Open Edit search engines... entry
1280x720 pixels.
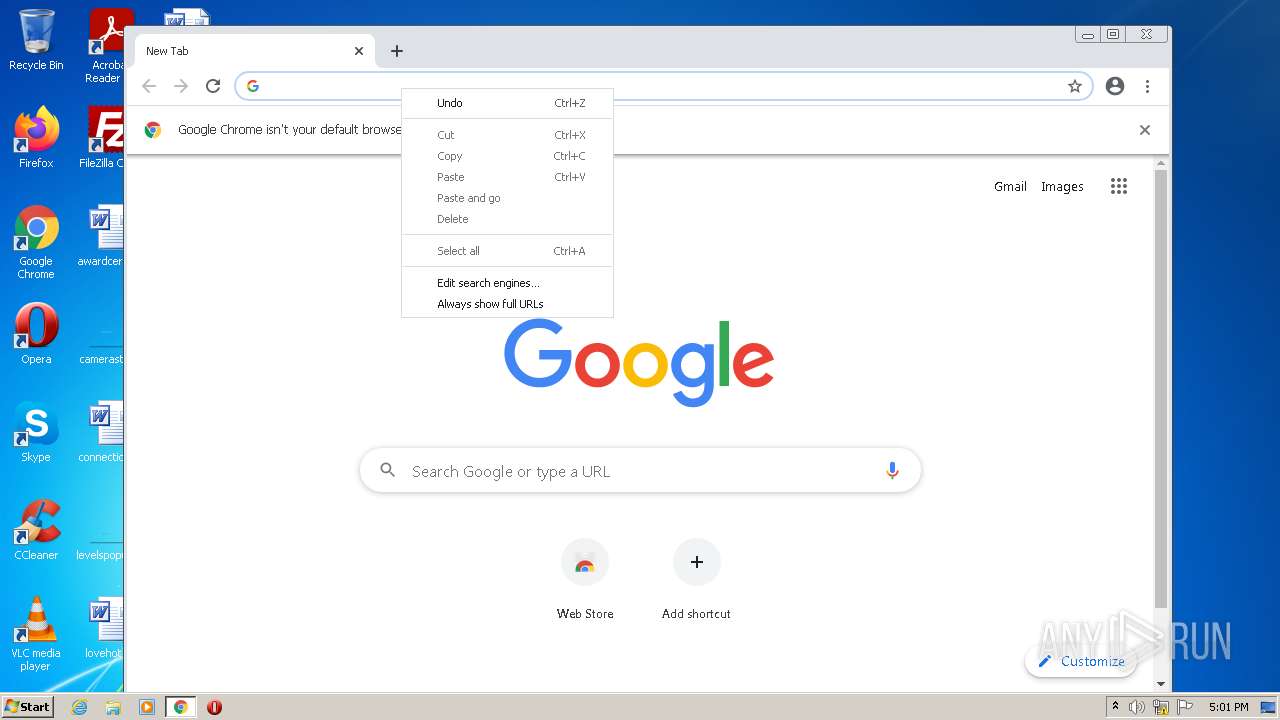click(x=507, y=283)
